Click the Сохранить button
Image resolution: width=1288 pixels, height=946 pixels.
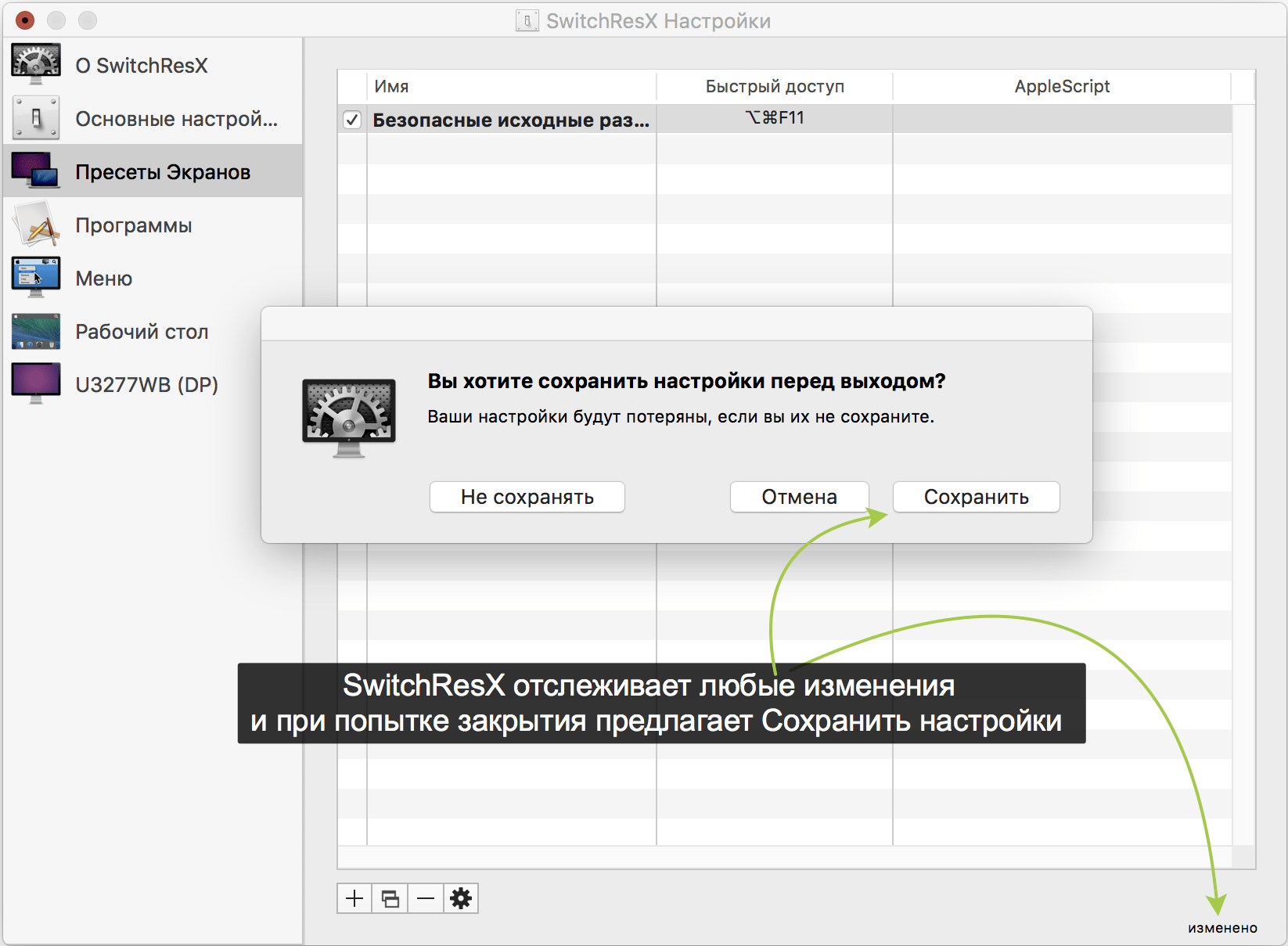(977, 497)
